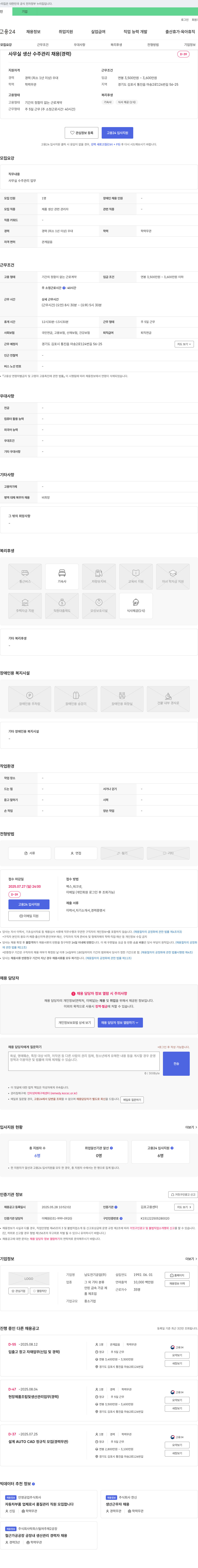Open 더보기 in 기업정보 section
Viewport: 198px width, 1568px height.
[x=191, y=1259]
